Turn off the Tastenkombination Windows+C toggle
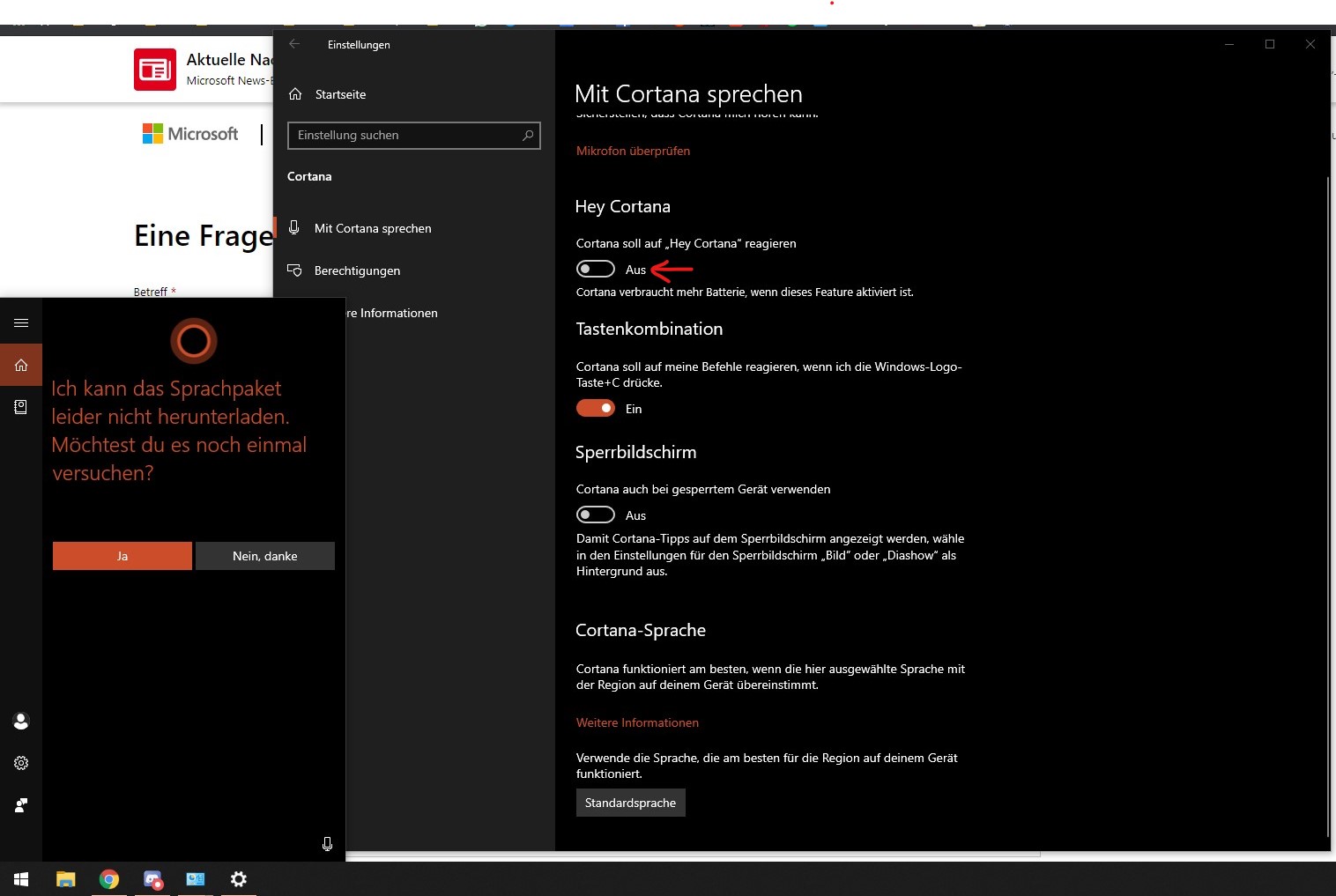The width and height of the screenshot is (1336, 896). tap(596, 408)
